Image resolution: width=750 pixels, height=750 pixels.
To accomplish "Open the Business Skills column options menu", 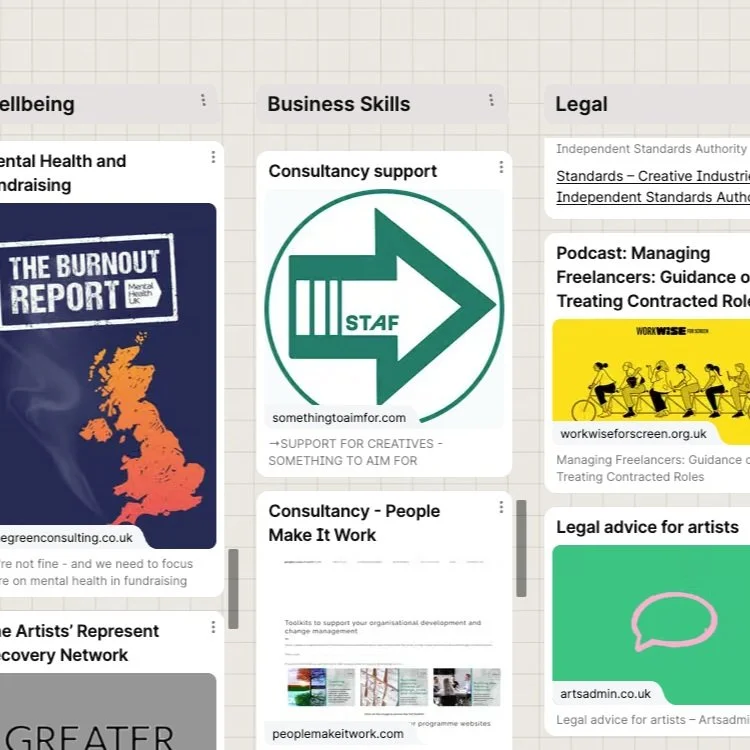I will [x=491, y=100].
